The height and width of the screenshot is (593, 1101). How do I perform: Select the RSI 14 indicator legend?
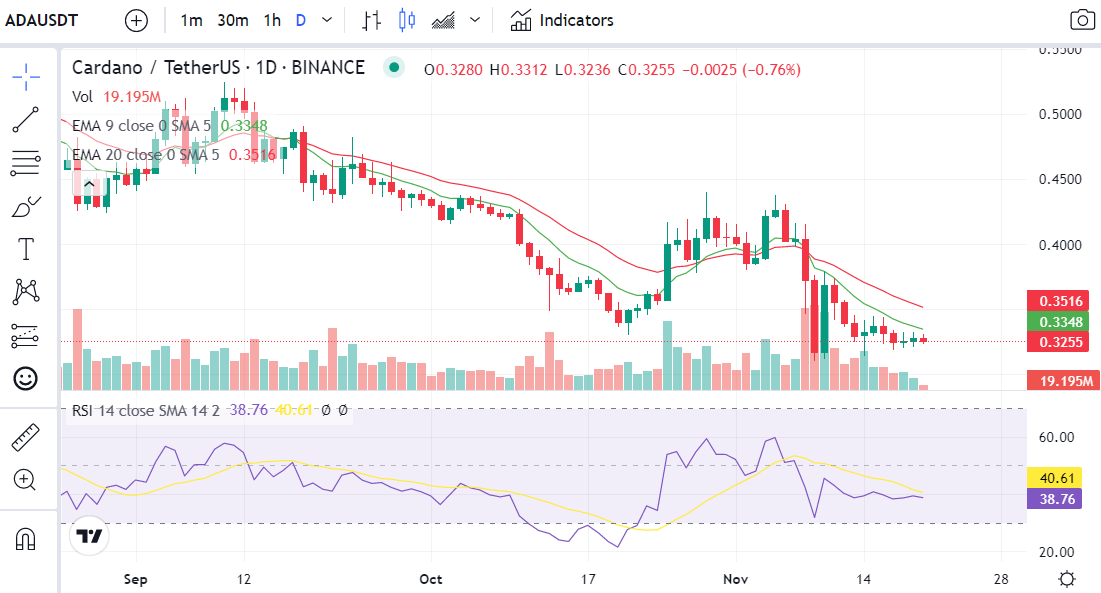pos(210,410)
